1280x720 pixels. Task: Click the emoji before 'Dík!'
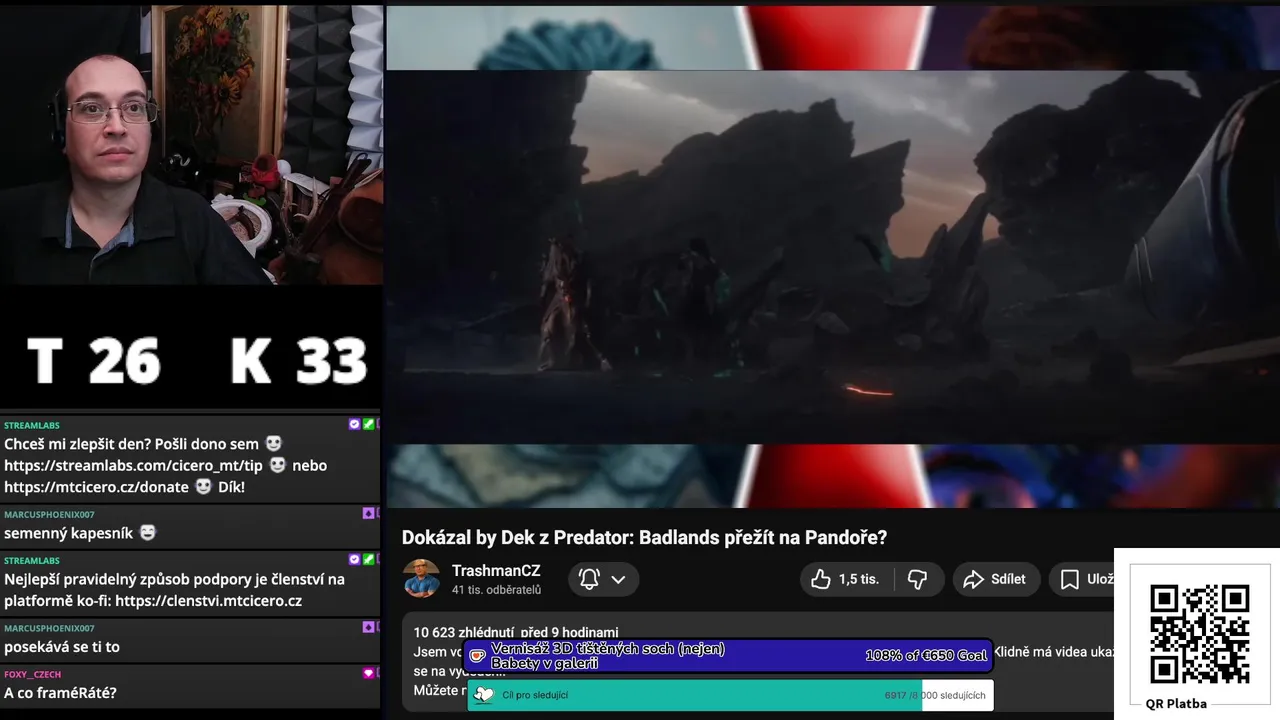(x=203, y=487)
